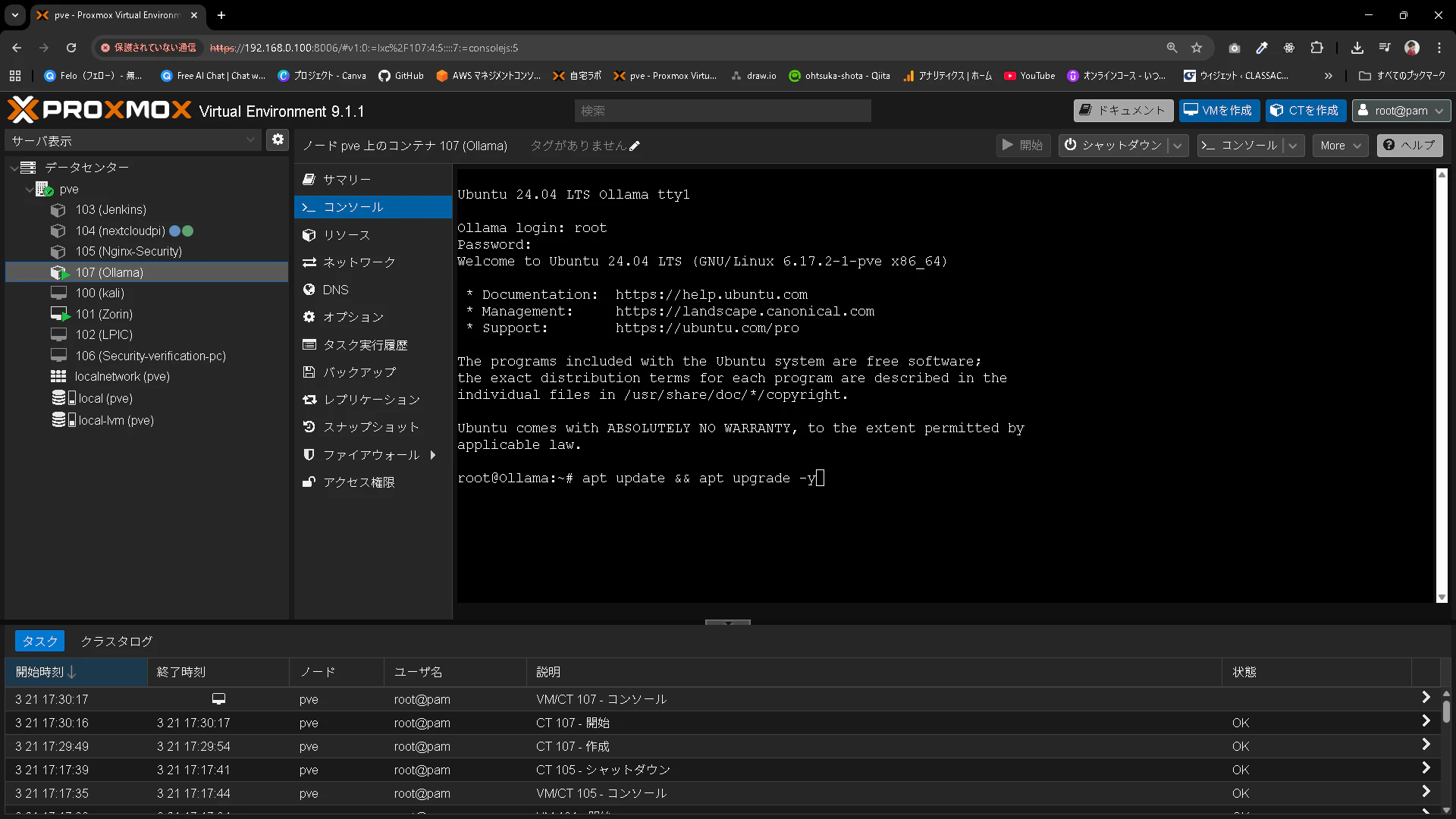
Task: Open the local-lvm (pve) storage
Action: pos(115,420)
